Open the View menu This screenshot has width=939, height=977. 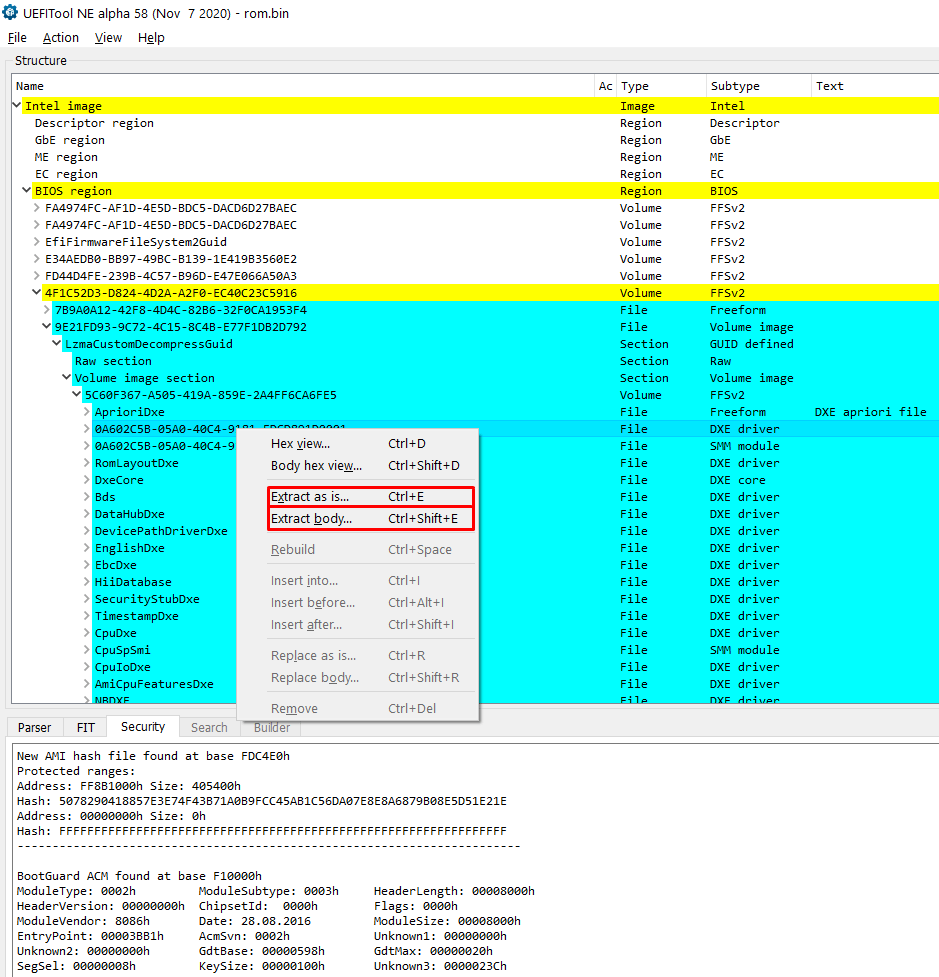pos(108,37)
